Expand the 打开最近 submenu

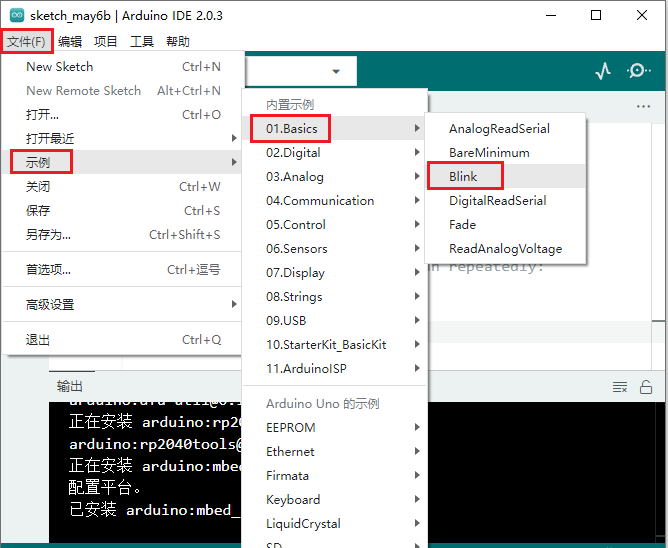pos(123,138)
